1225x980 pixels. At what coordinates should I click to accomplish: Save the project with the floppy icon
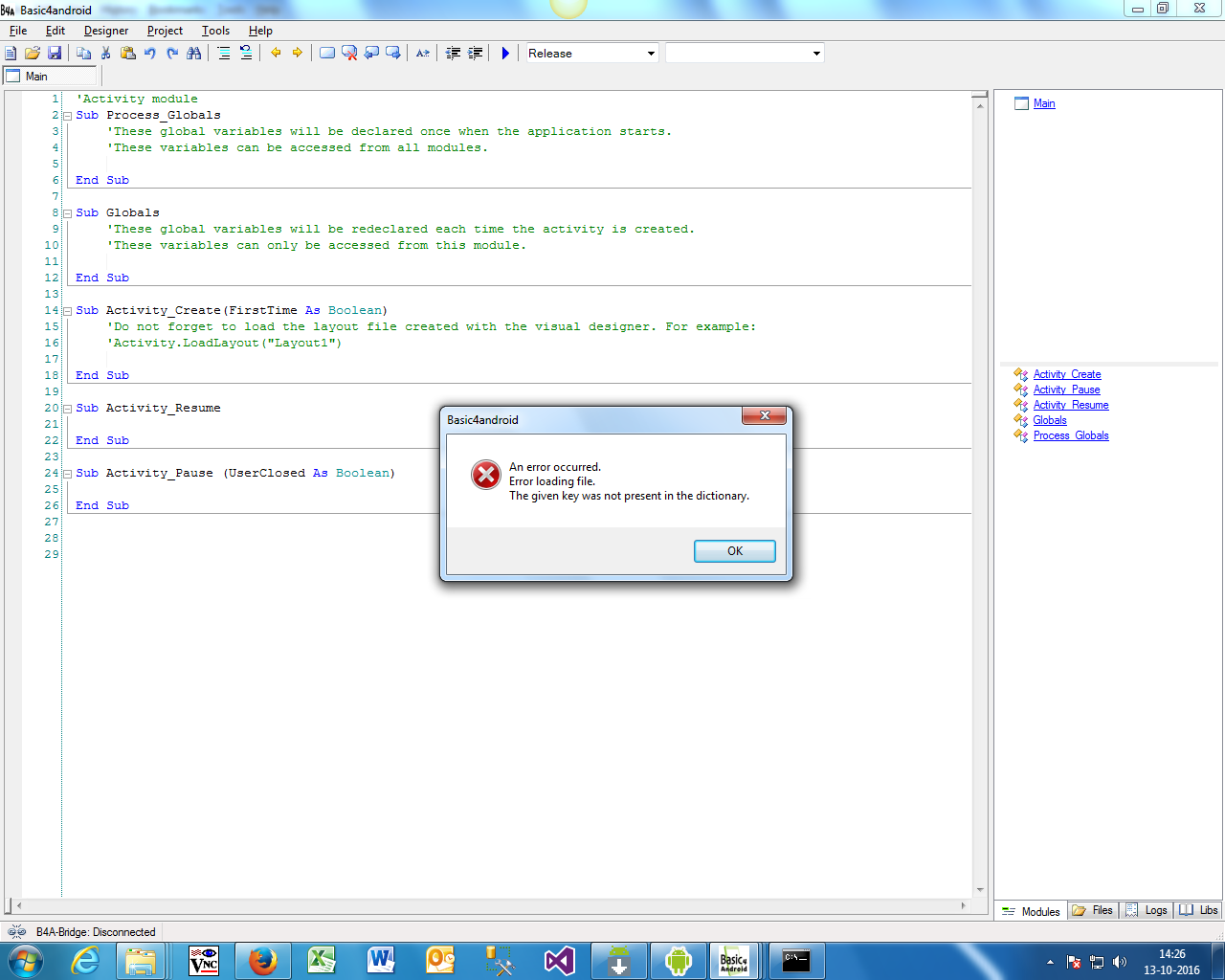(55, 54)
